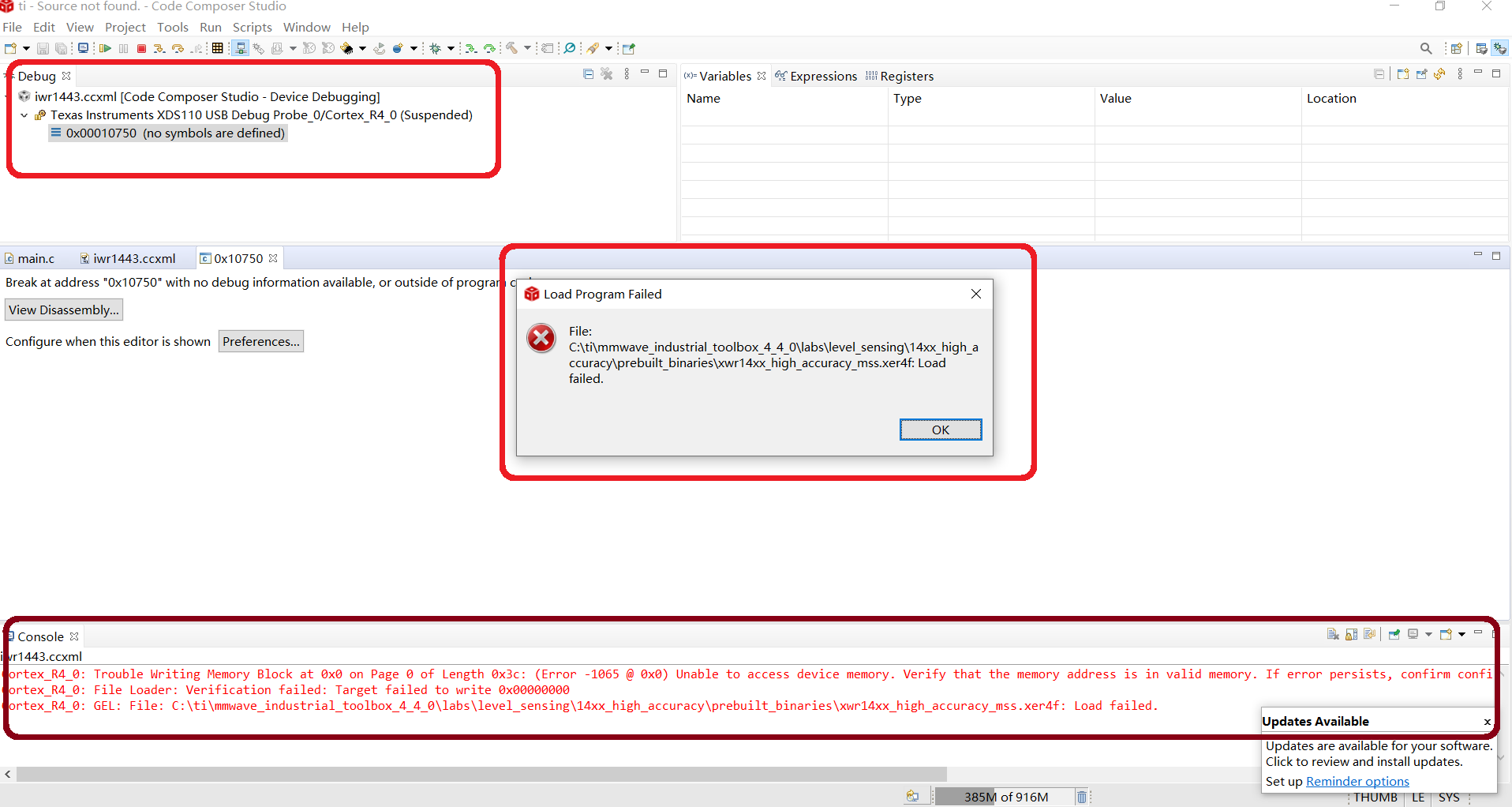Click Clear Console icon in Console toolbar
This screenshot has height=807, width=1512.
[1333, 634]
